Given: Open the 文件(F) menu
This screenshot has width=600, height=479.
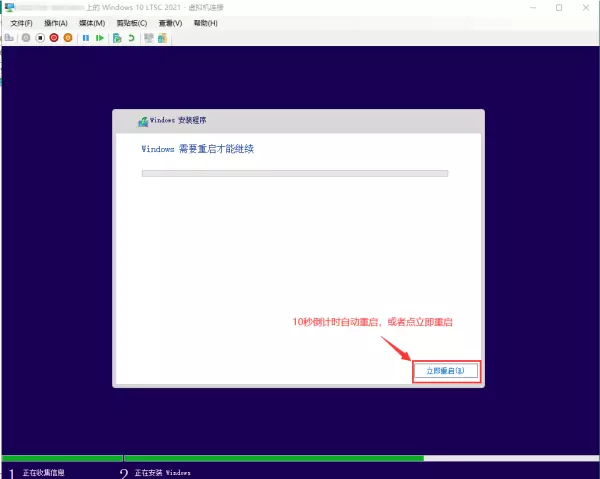Looking at the screenshot, I should coord(21,23).
